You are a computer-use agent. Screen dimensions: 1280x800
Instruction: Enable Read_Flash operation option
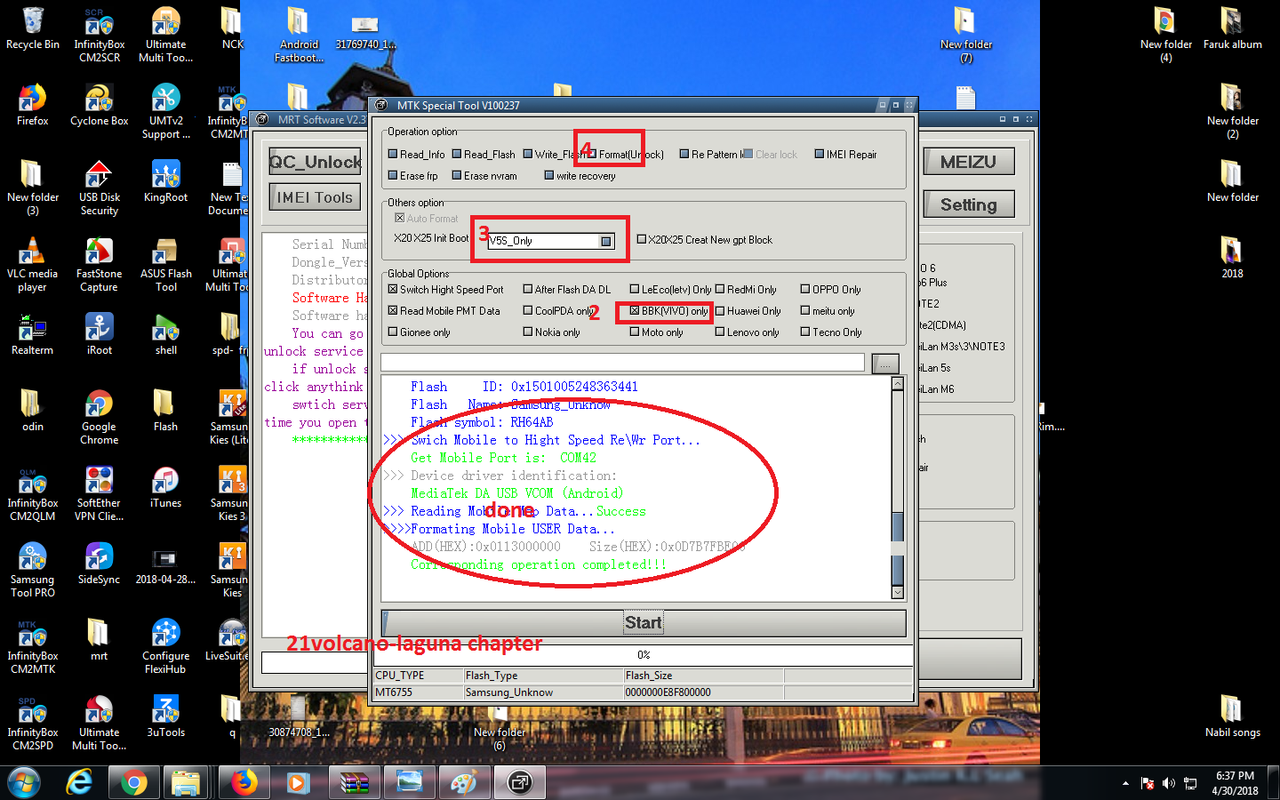tap(457, 155)
